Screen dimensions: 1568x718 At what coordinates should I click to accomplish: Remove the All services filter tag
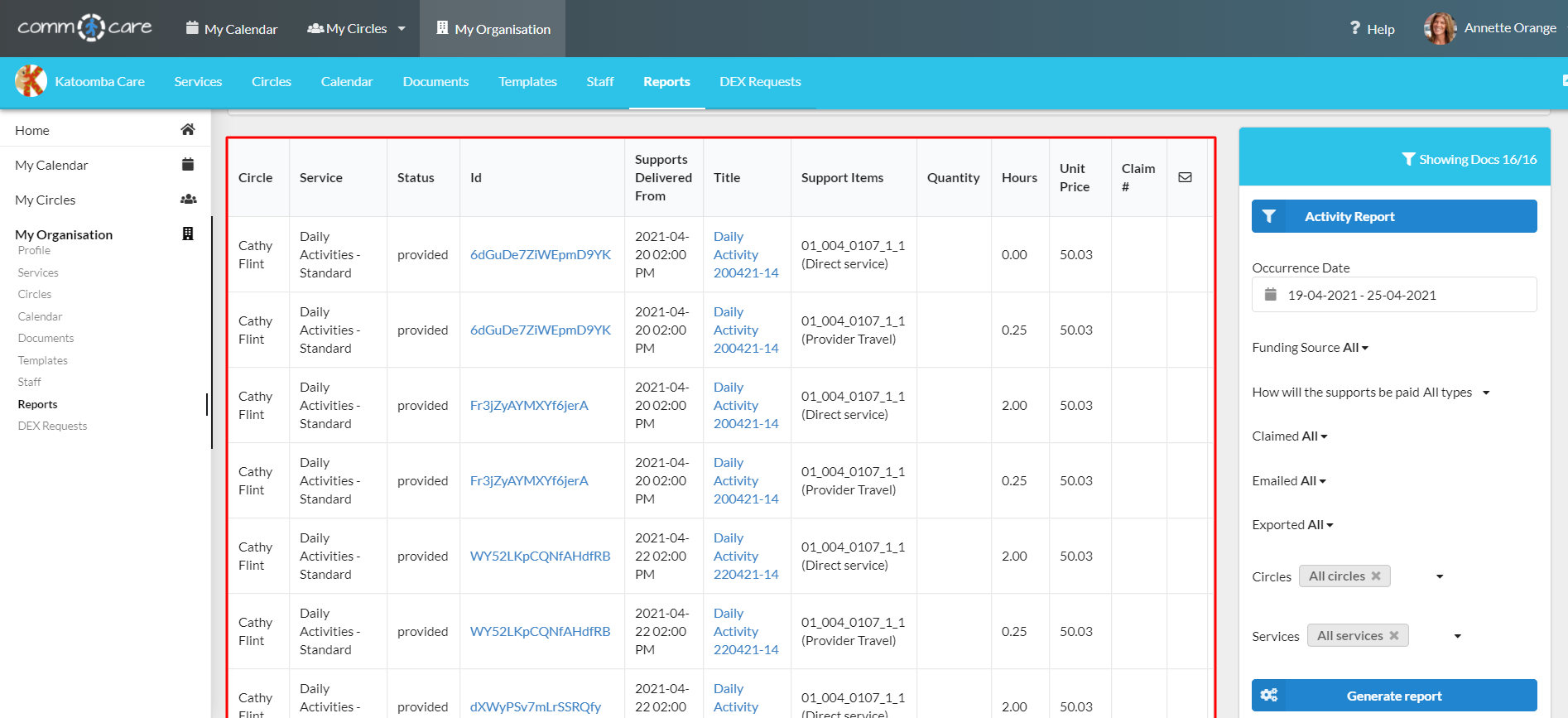tap(1394, 636)
